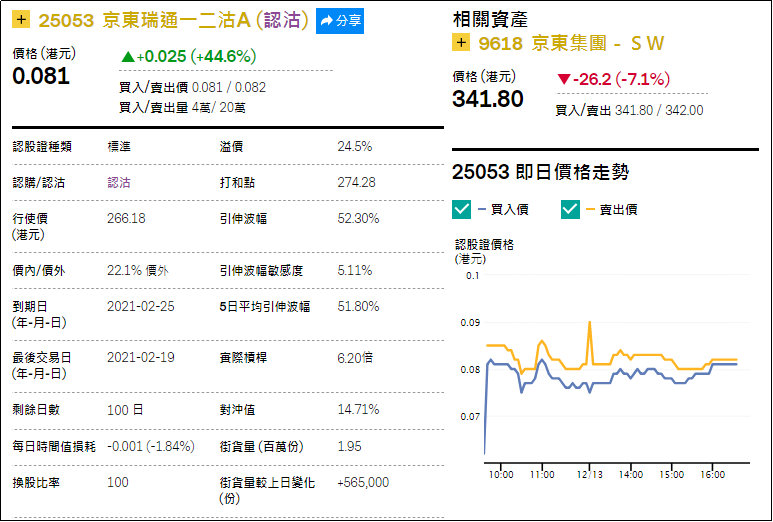This screenshot has height=522, width=773.
Task: Select 行使價 value 266.18
Action: pyautogui.click(x=126, y=218)
